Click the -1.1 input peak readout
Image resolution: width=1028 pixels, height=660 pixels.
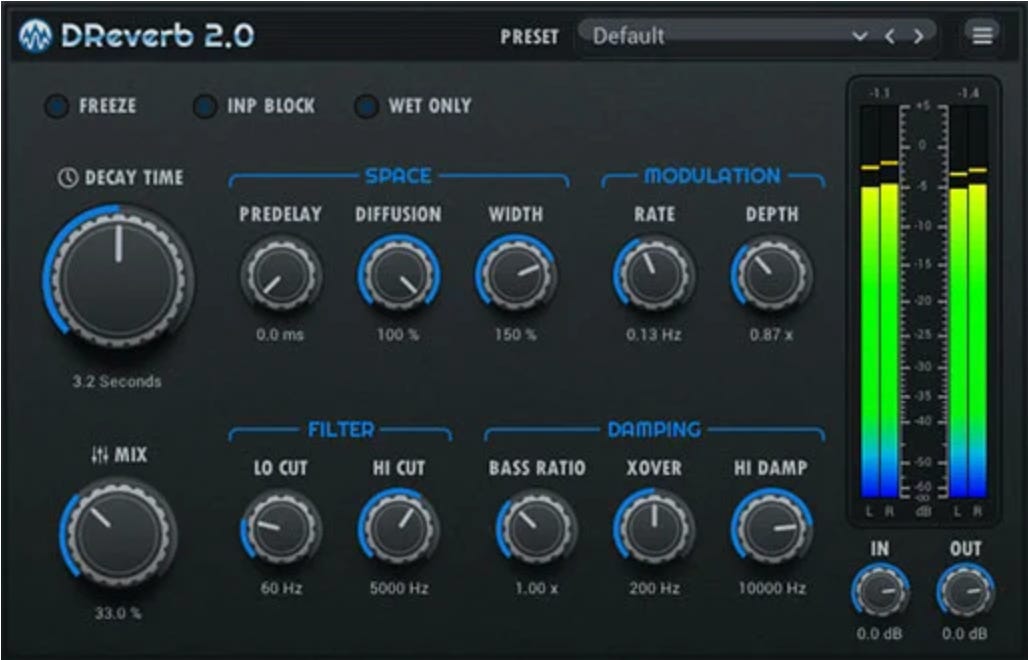pos(879,94)
